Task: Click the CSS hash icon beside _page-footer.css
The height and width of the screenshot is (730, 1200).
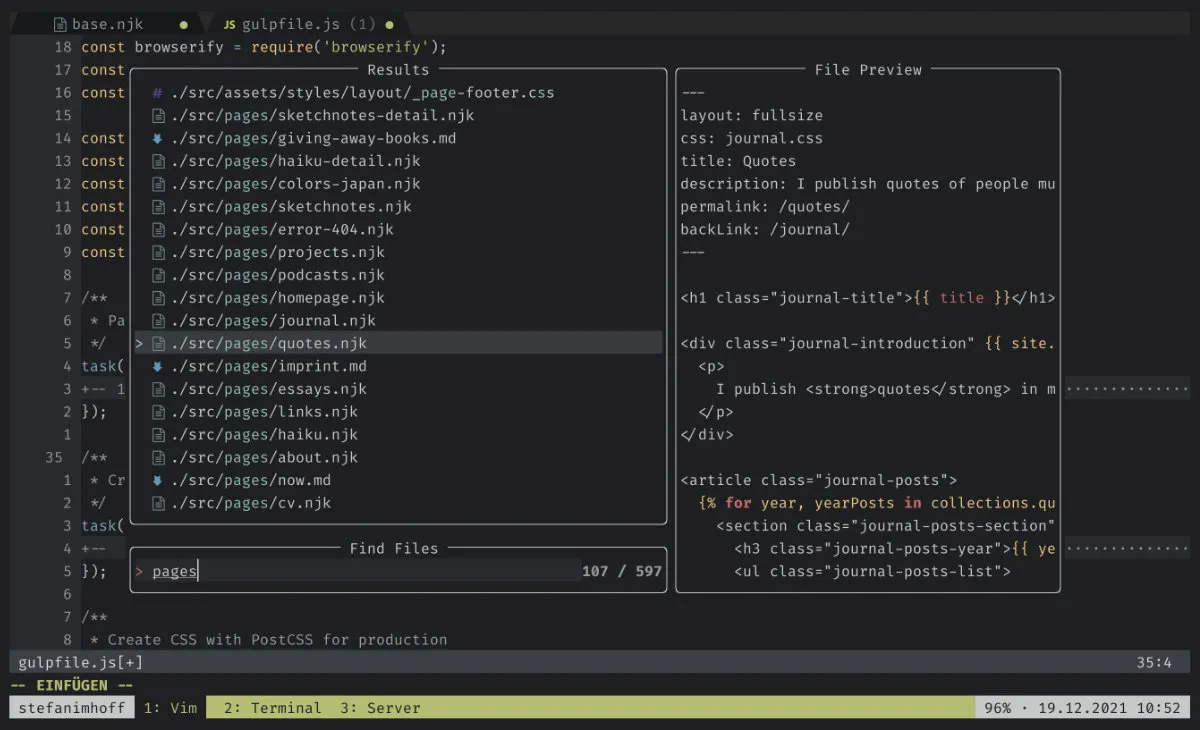Action: pyautogui.click(x=157, y=93)
